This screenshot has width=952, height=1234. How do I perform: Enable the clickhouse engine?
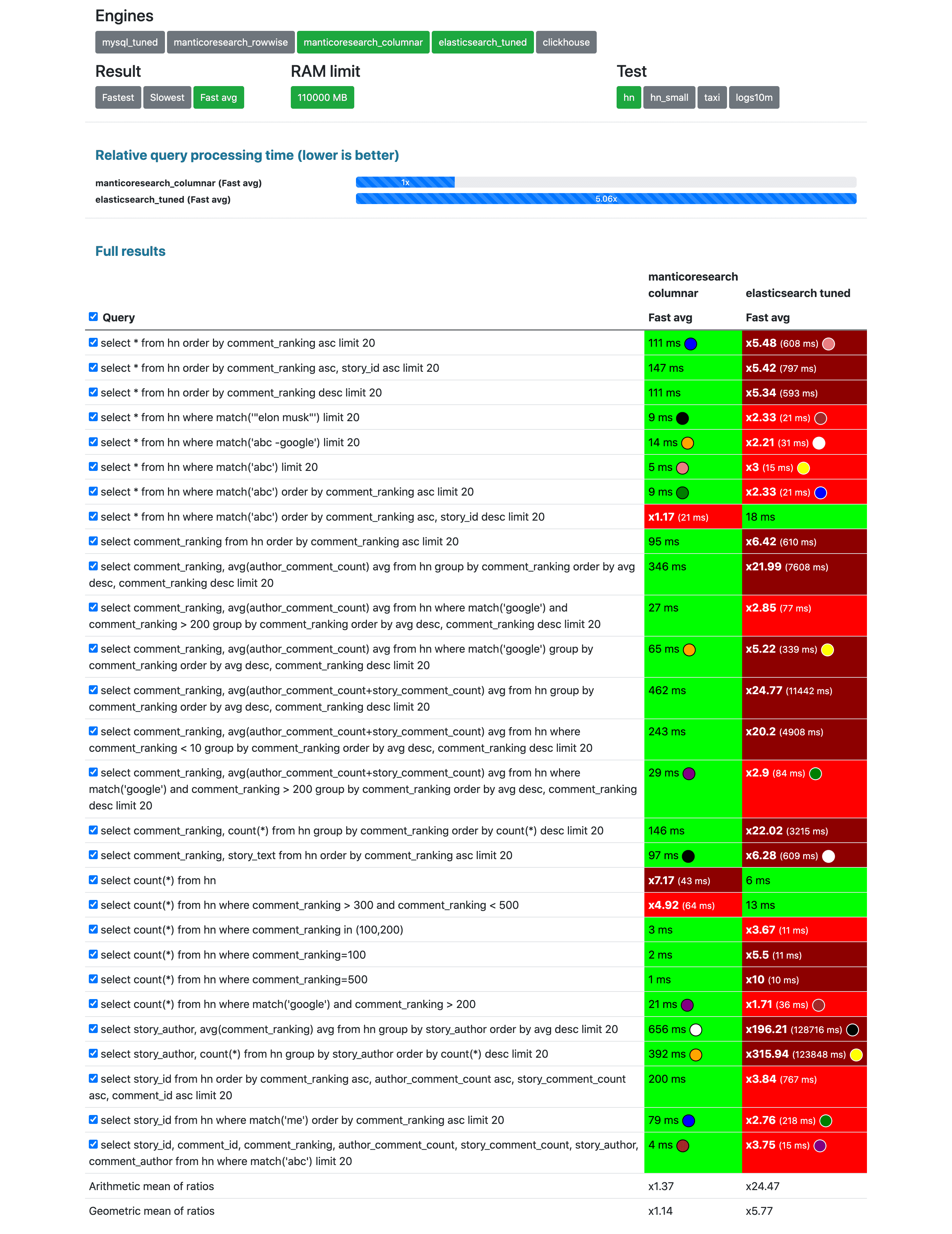[x=566, y=43]
